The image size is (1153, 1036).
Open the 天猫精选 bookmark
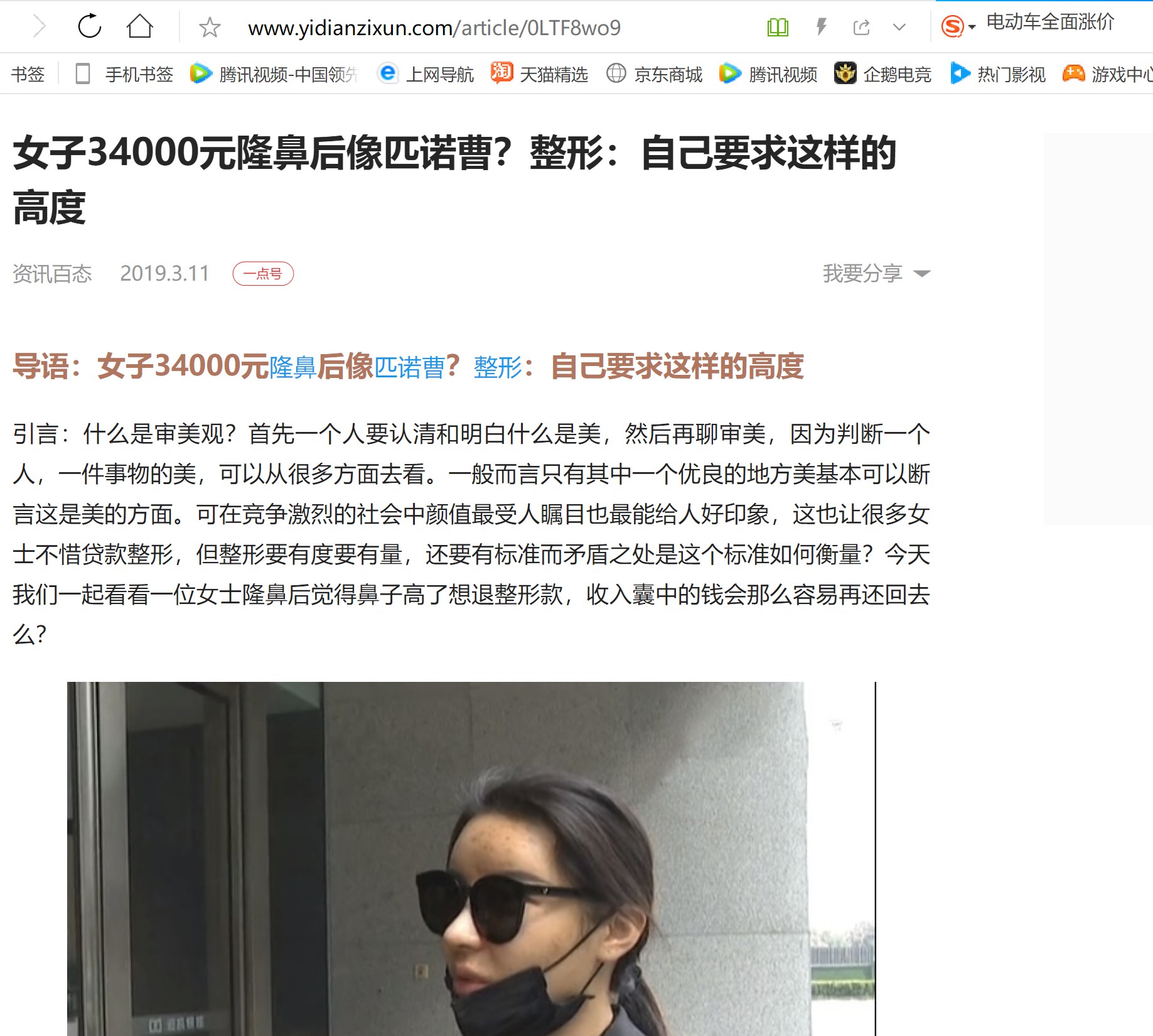click(x=539, y=74)
